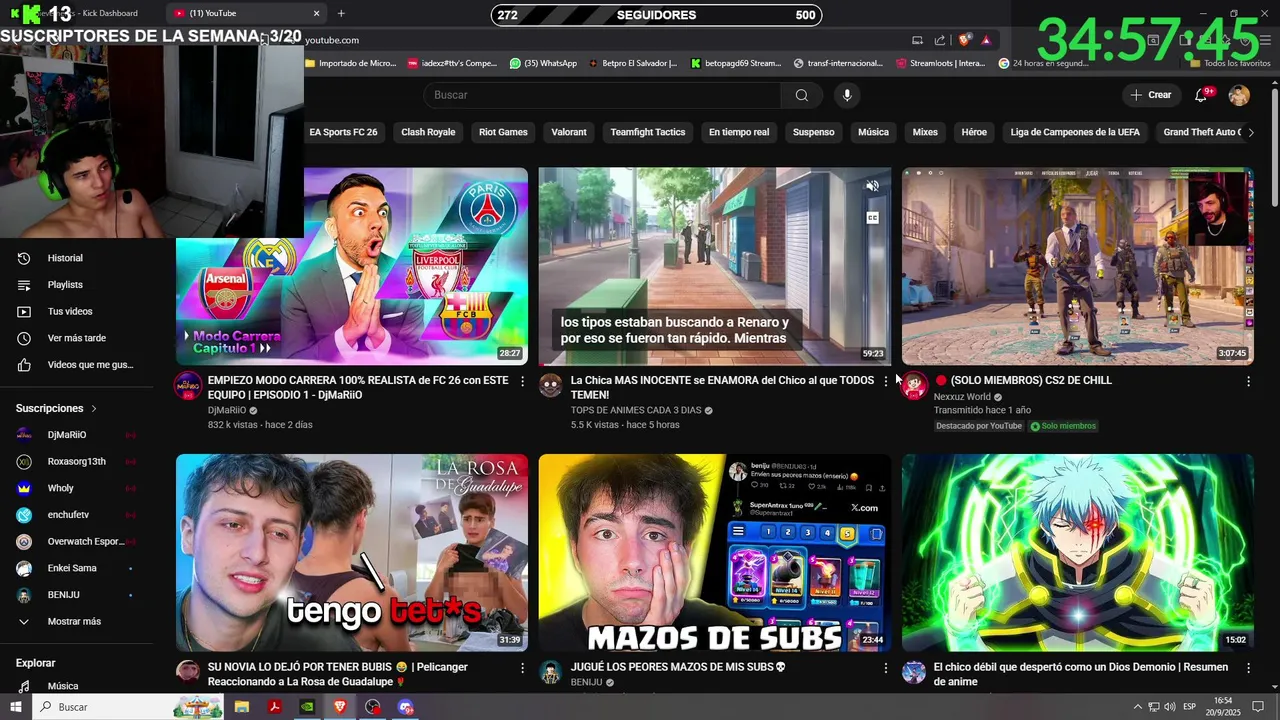Open the YouTube notifications bell

[1202, 95]
